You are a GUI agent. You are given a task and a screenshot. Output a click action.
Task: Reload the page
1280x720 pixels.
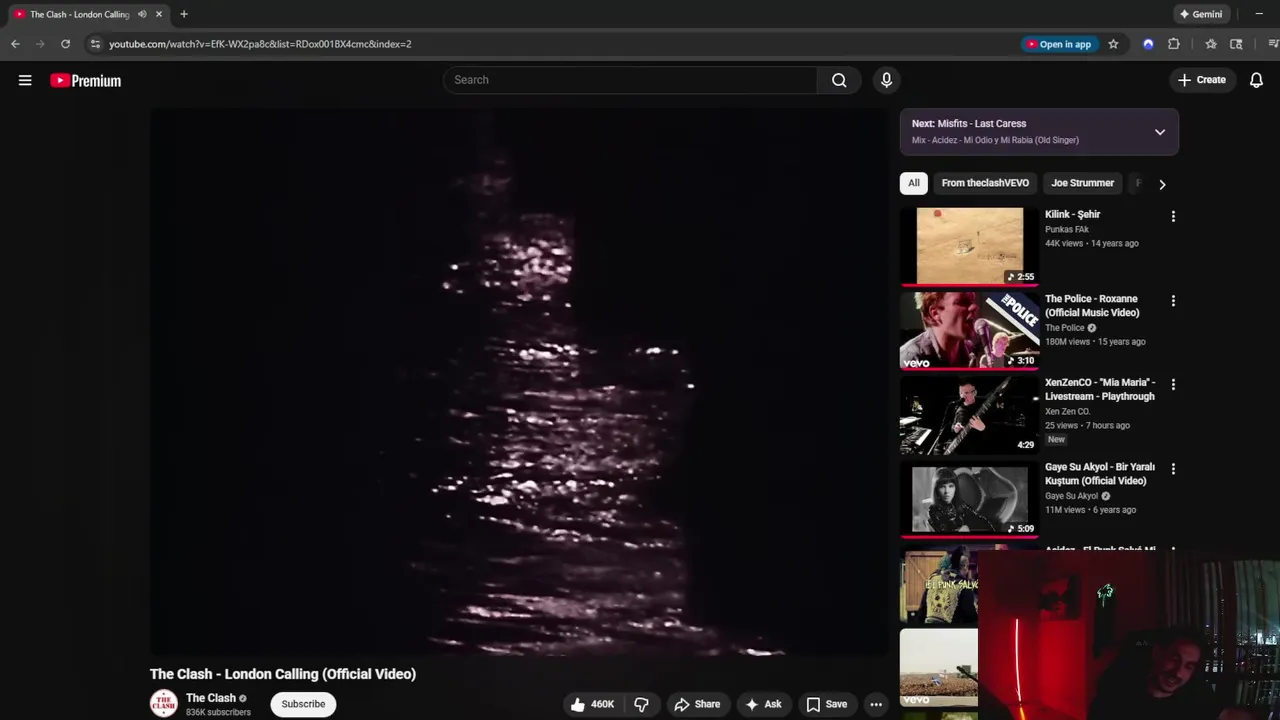tap(65, 44)
